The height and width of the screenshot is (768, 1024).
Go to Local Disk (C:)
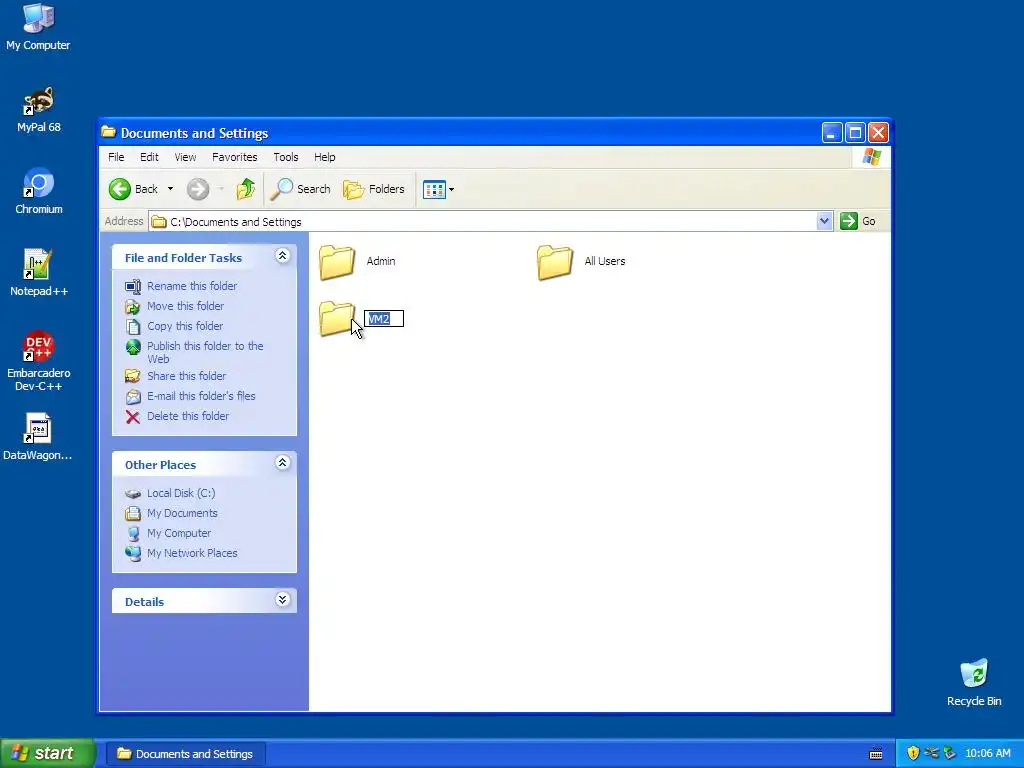pos(181,493)
